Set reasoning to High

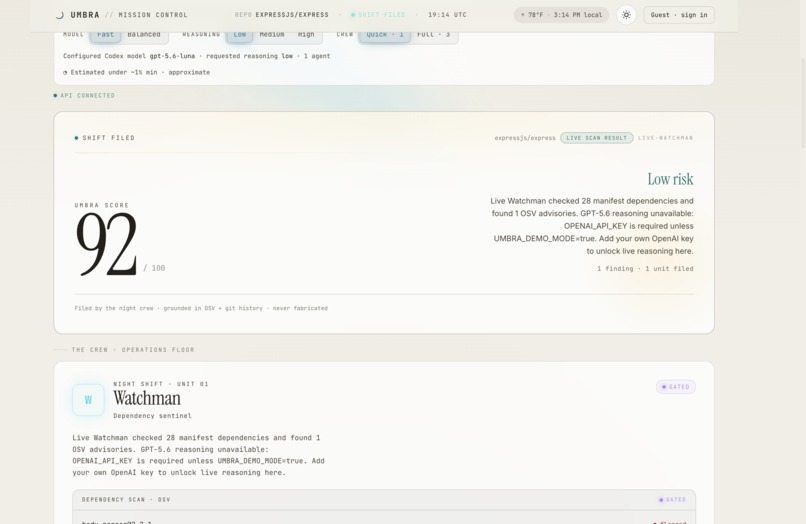306,35
